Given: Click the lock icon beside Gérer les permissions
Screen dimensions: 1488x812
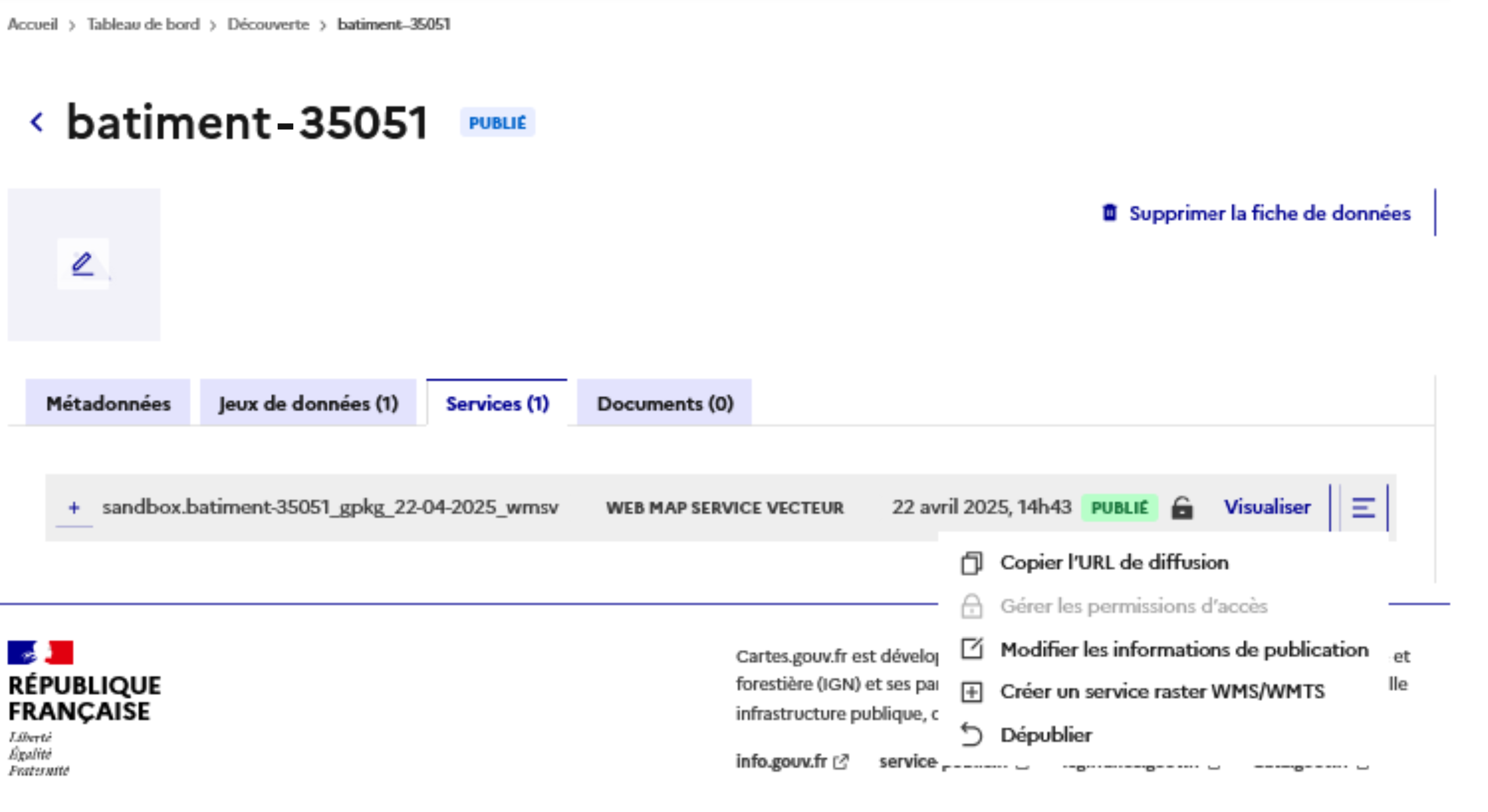Looking at the screenshot, I should (x=971, y=607).
